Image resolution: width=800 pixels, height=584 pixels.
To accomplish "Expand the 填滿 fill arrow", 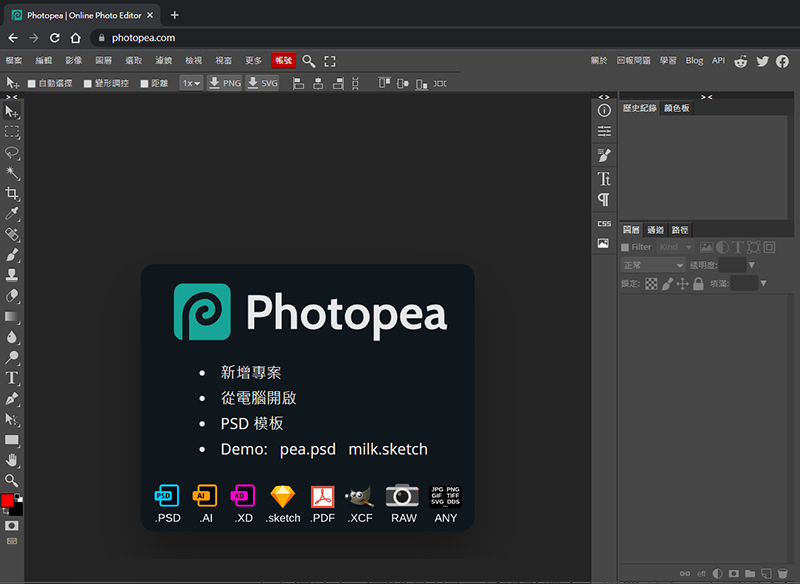I will coord(763,284).
